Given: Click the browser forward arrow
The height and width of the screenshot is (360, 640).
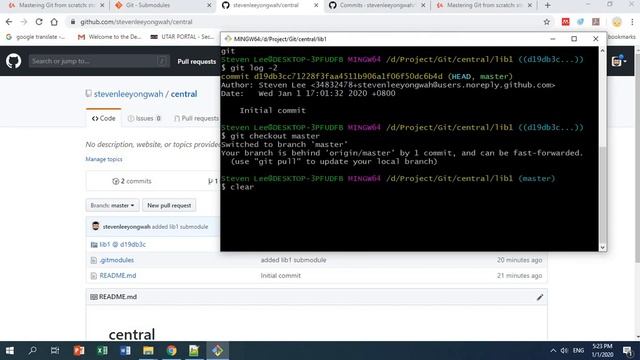Looking at the screenshot, I should click(x=24, y=22).
